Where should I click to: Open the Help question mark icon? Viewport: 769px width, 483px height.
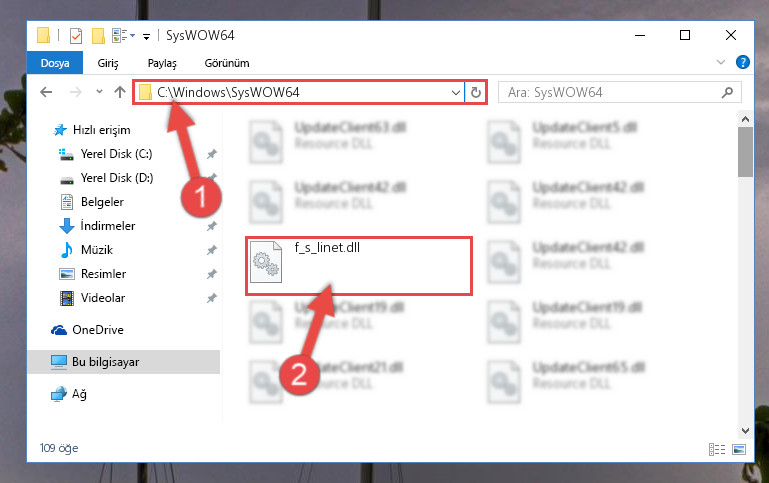(743, 62)
